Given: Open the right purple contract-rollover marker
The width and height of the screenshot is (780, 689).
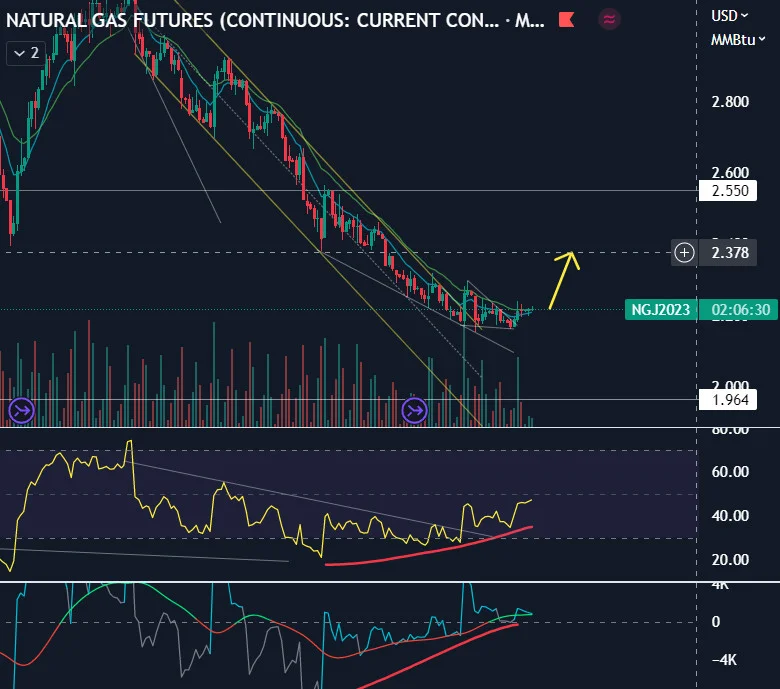Looking at the screenshot, I should coord(414,411).
